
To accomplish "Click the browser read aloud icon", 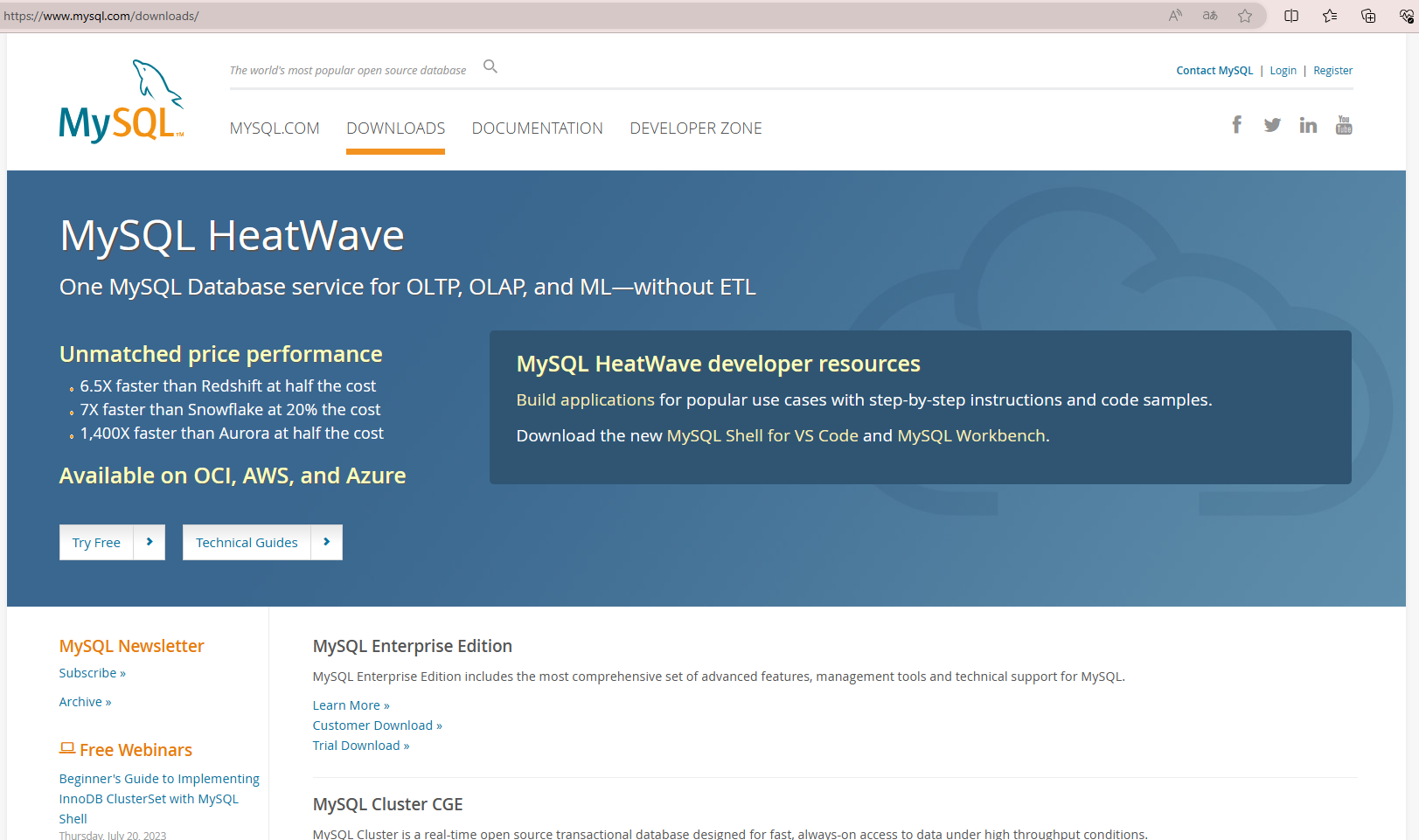I will point(1175,16).
